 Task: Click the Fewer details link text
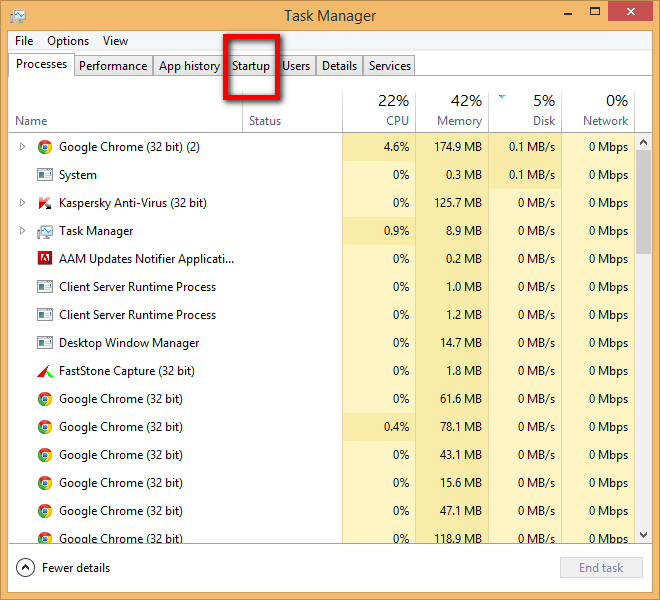[76, 568]
